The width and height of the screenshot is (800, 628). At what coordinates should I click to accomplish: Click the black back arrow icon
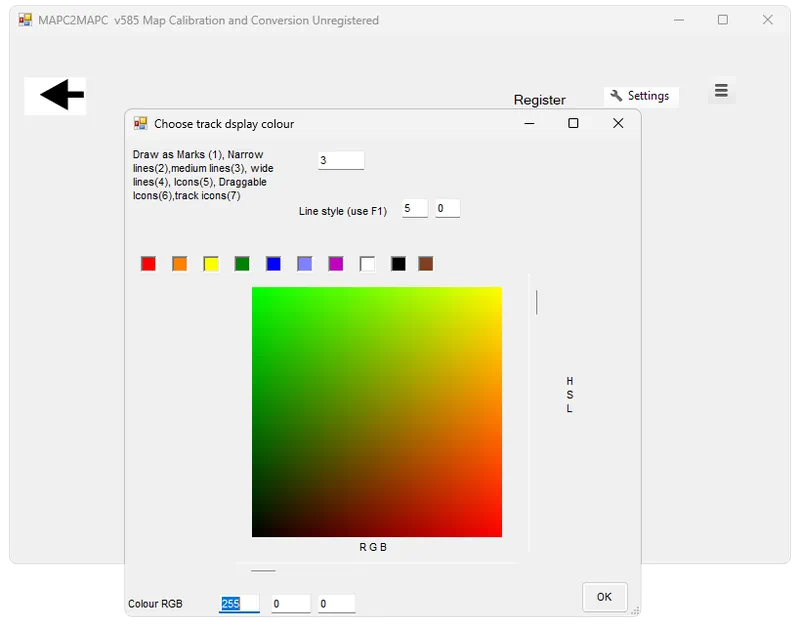[x=55, y=95]
